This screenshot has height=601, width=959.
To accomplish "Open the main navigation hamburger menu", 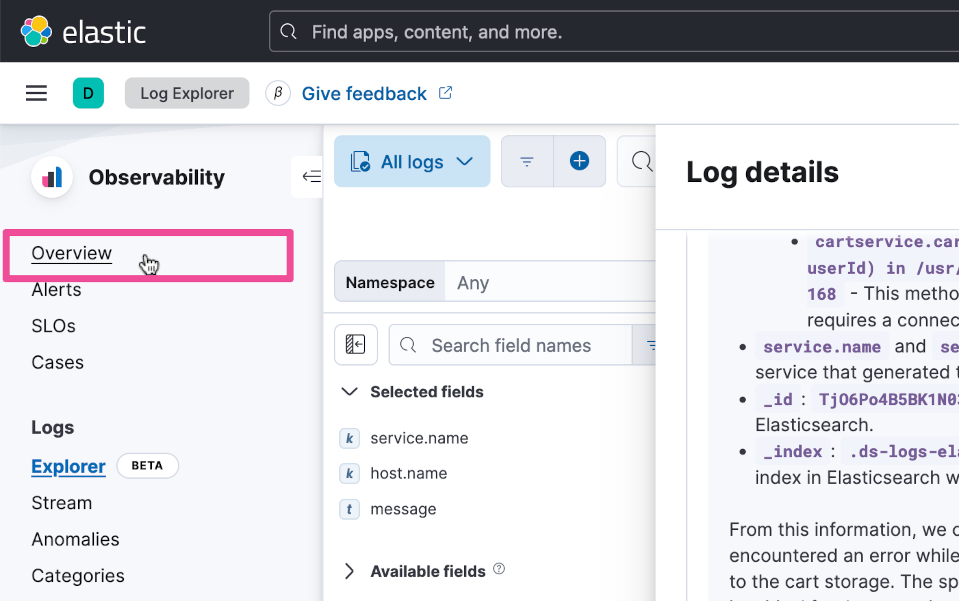I will (36, 92).
